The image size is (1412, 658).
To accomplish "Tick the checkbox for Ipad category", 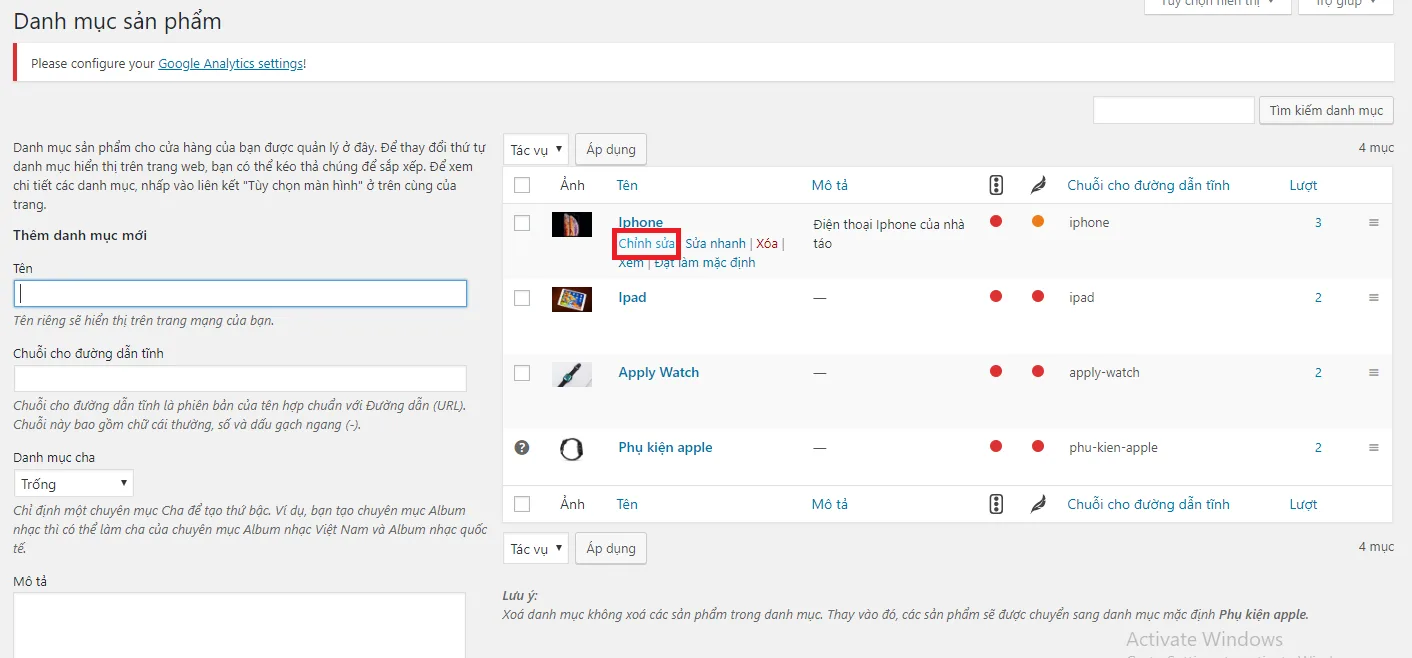I will [x=522, y=298].
